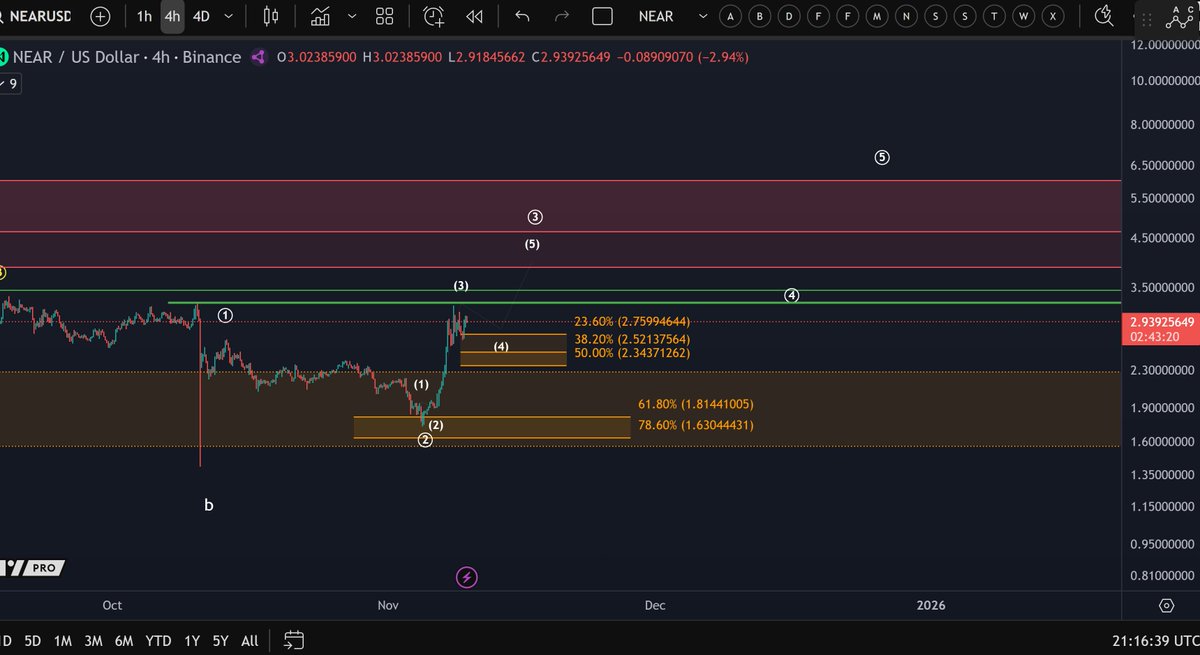Select the 4h timeframe
This screenshot has width=1200, height=655.
pyautogui.click(x=172, y=16)
